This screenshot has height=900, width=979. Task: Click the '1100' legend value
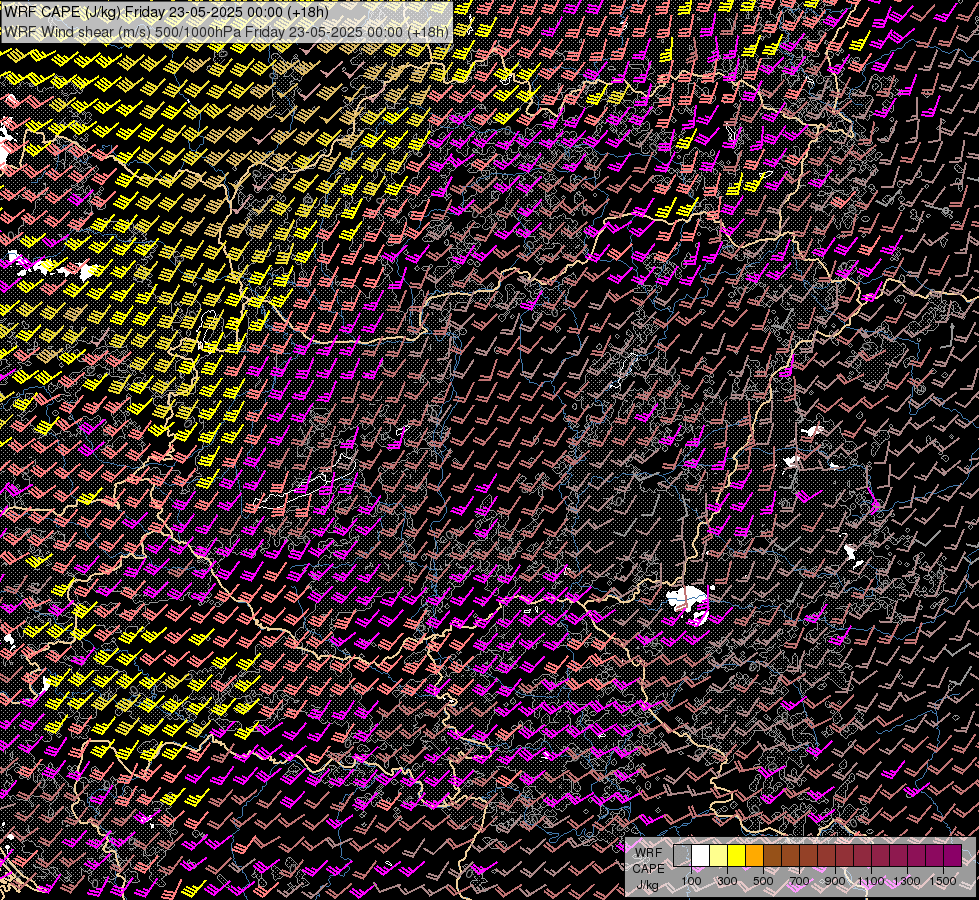pos(870,881)
